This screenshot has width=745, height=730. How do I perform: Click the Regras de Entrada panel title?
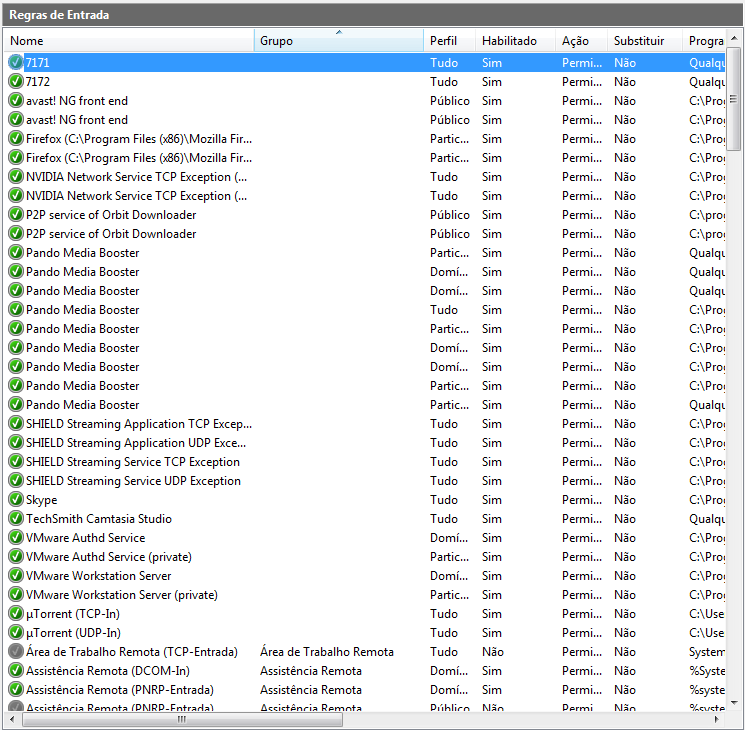click(59, 15)
